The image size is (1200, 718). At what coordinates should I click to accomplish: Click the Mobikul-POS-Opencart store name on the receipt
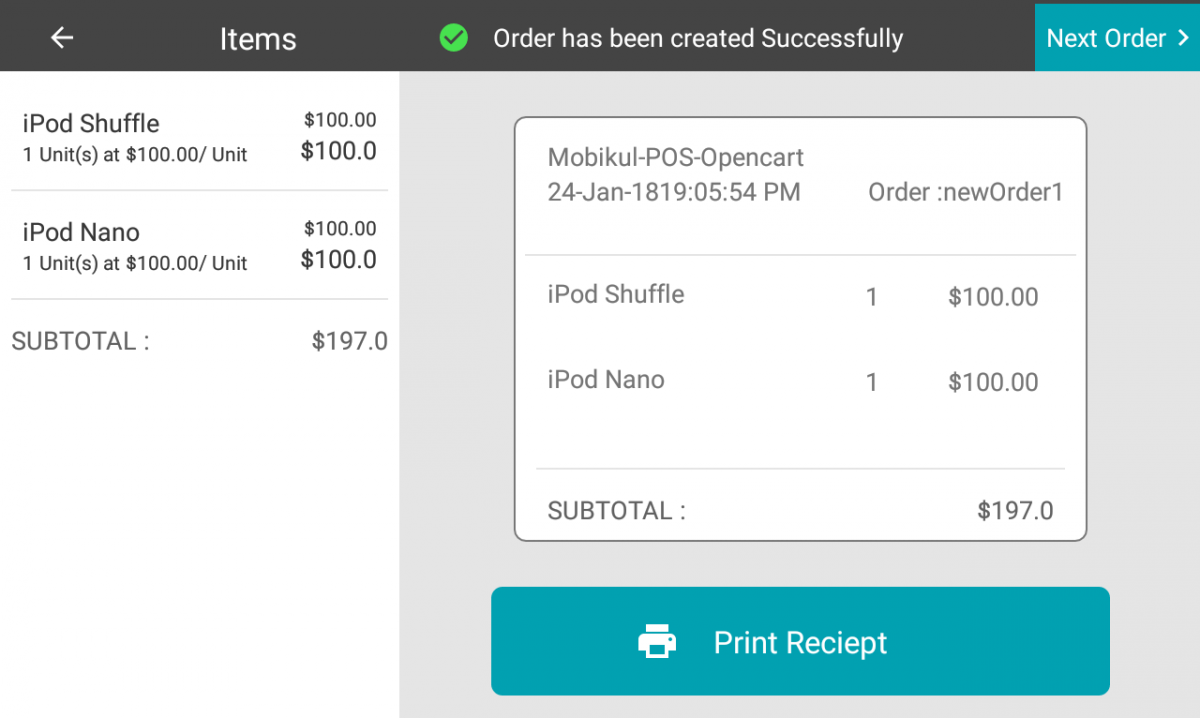point(674,157)
